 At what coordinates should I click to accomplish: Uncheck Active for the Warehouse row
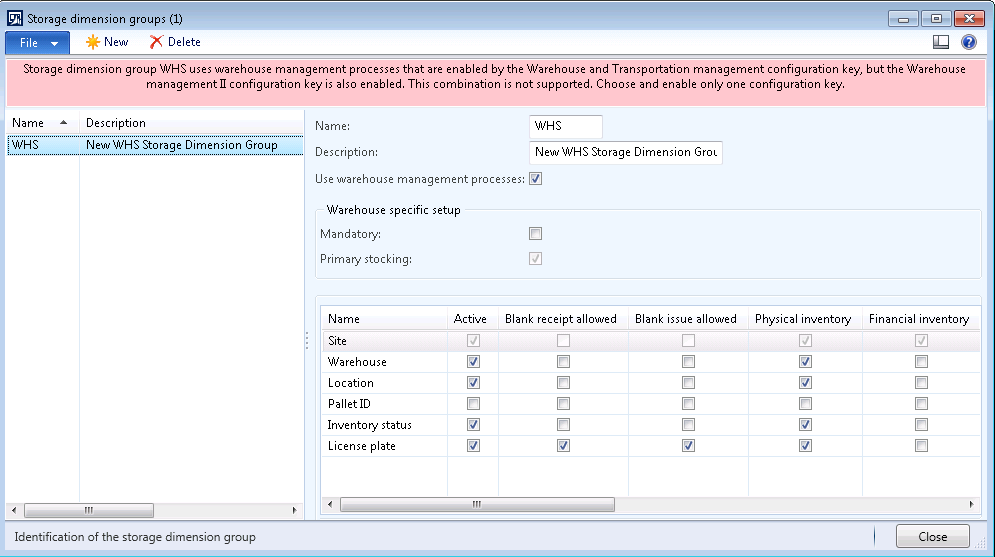(473, 362)
